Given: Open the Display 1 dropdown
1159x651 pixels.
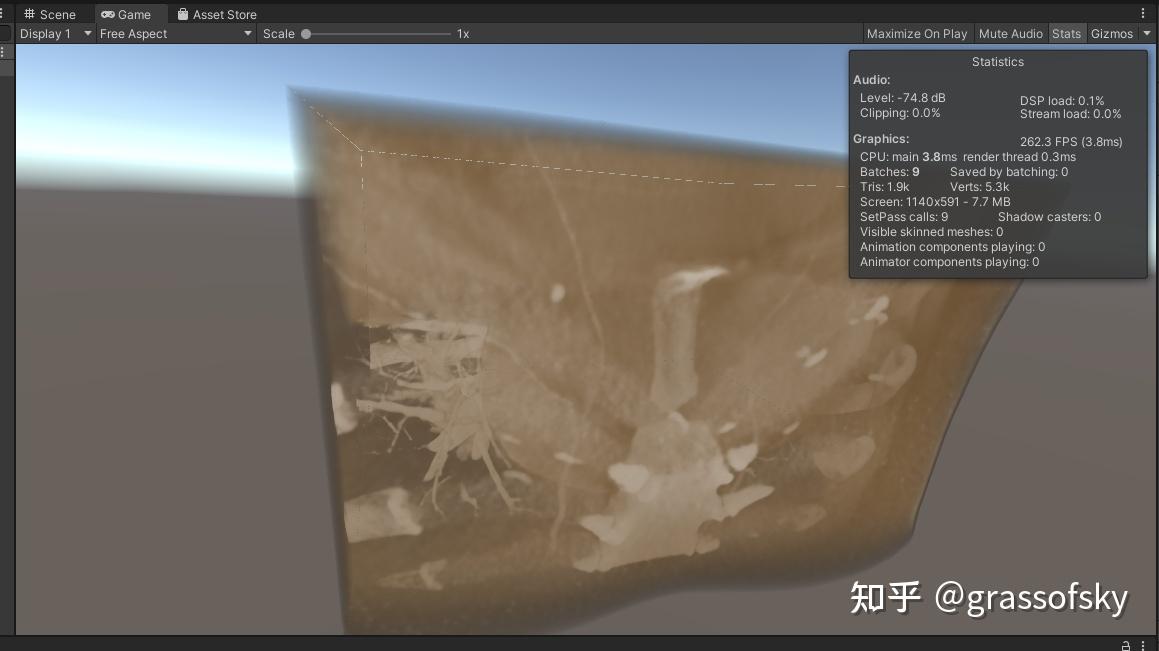Looking at the screenshot, I should 55,33.
